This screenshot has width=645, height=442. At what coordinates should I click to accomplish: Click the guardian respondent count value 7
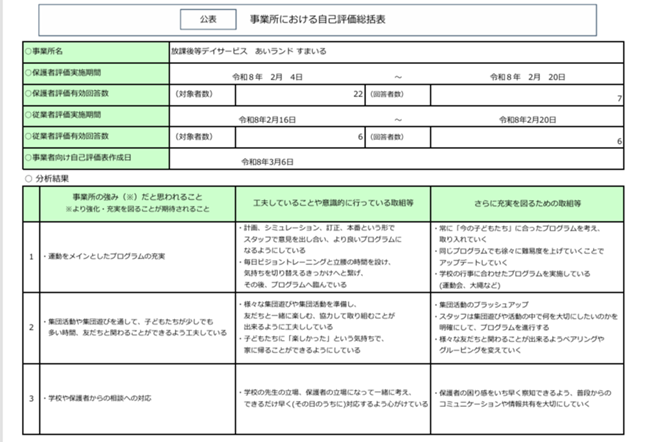[620, 98]
